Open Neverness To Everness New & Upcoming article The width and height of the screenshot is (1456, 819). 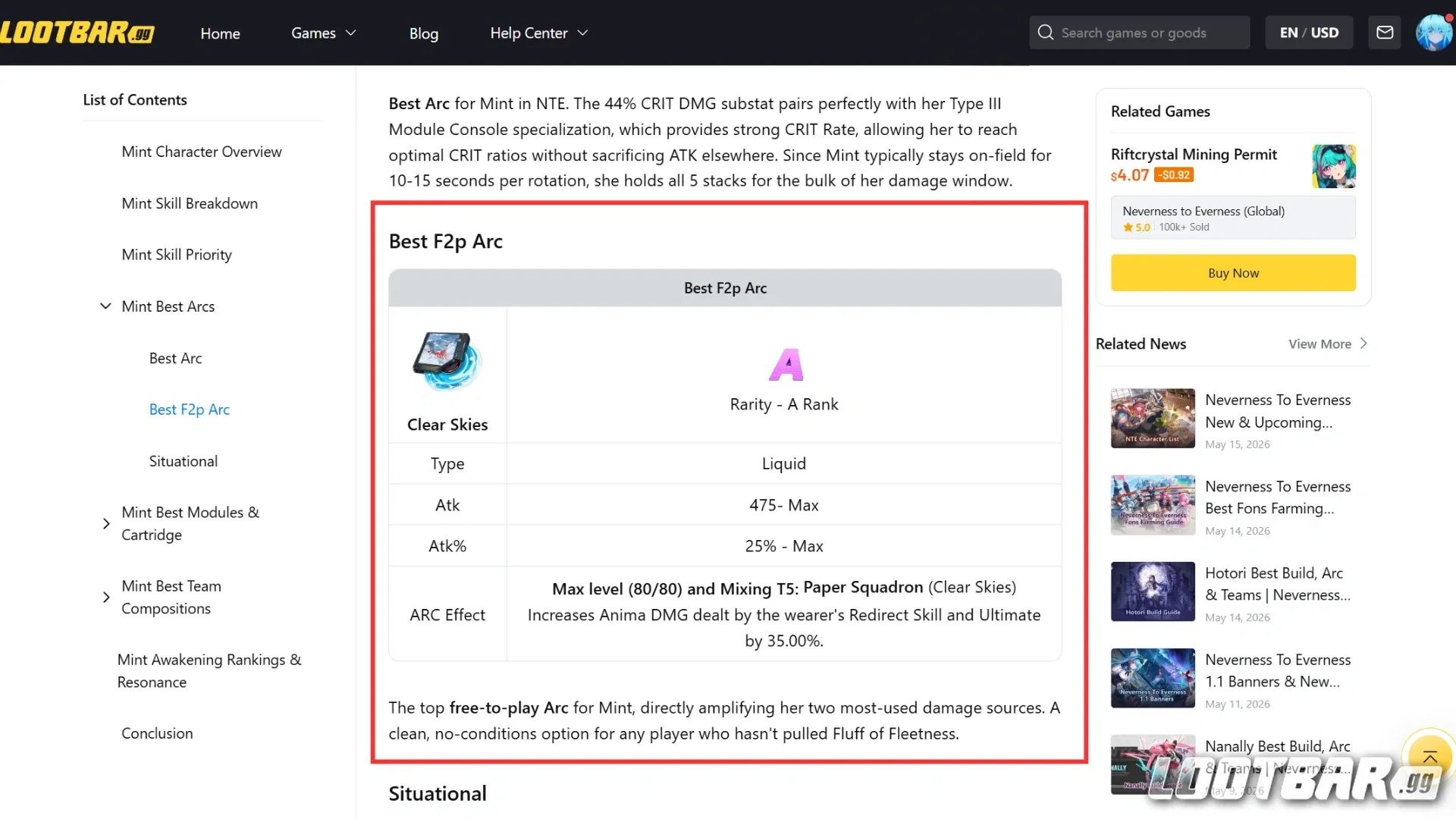tap(1278, 411)
